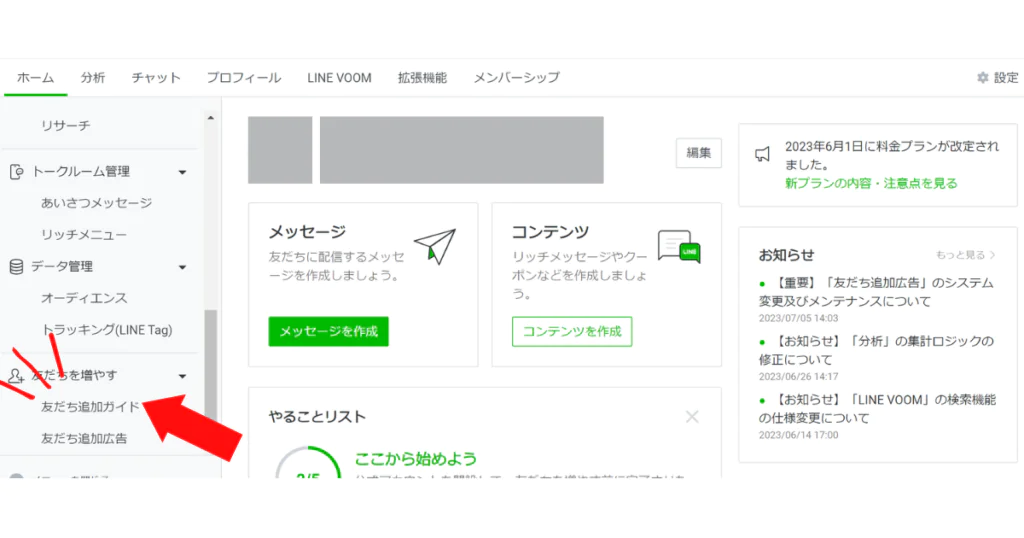Click the settings gear icon
The width and height of the screenshot is (1024, 538).
[x=983, y=78]
